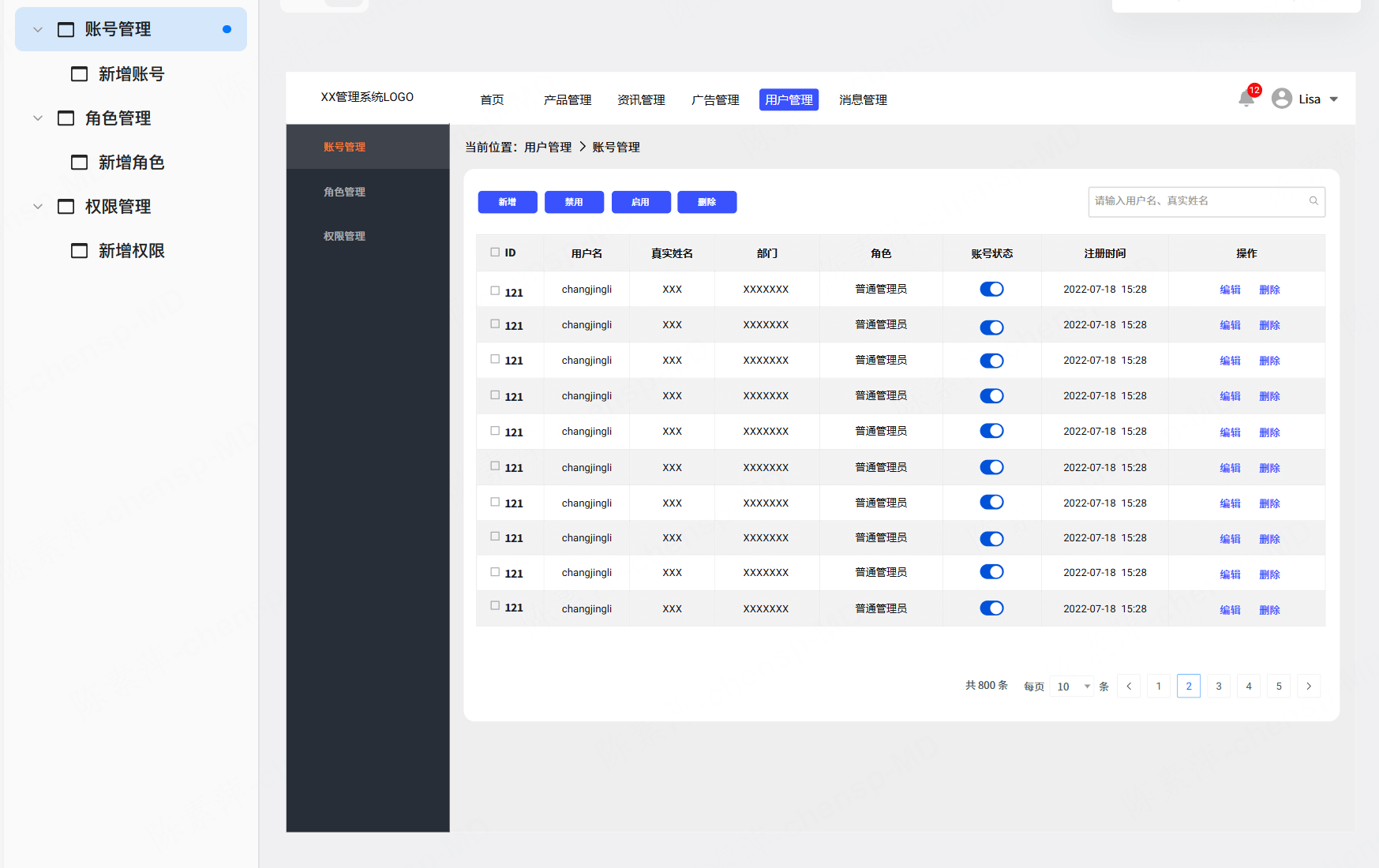Collapse the 账号管理 tree chevron

click(x=38, y=30)
